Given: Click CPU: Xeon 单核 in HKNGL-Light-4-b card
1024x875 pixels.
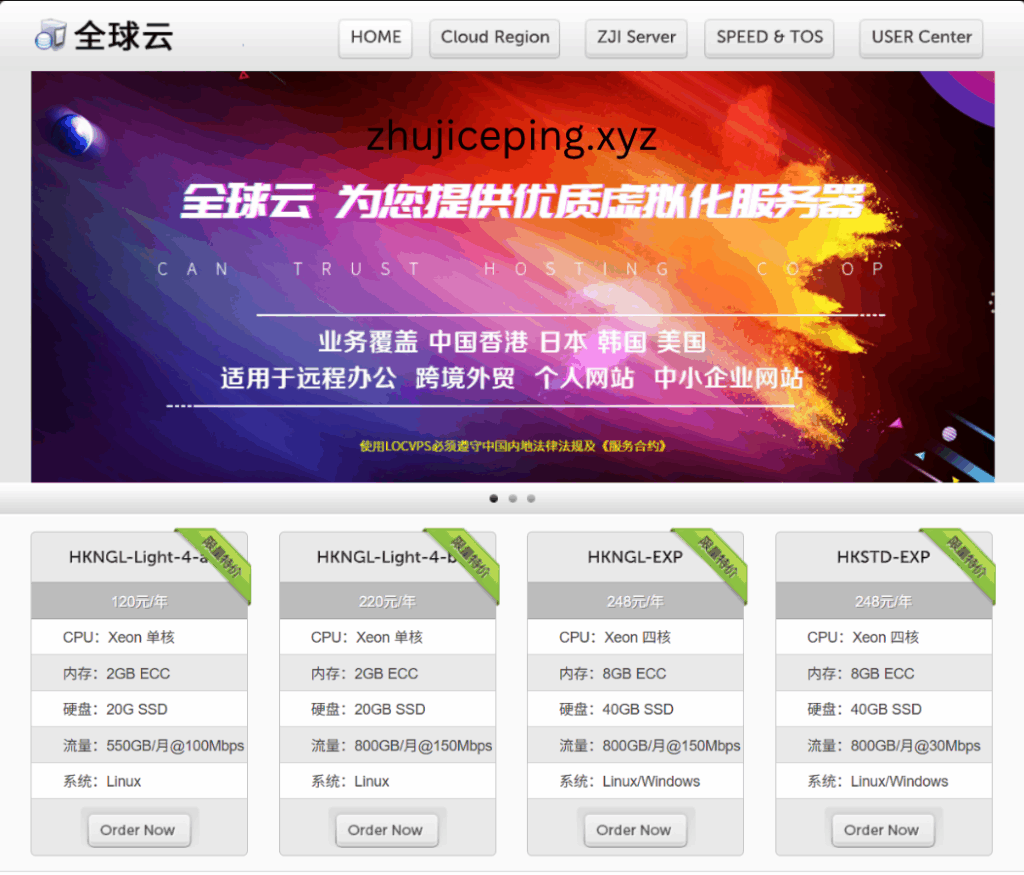Looking at the screenshot, I should coord(387,637).
